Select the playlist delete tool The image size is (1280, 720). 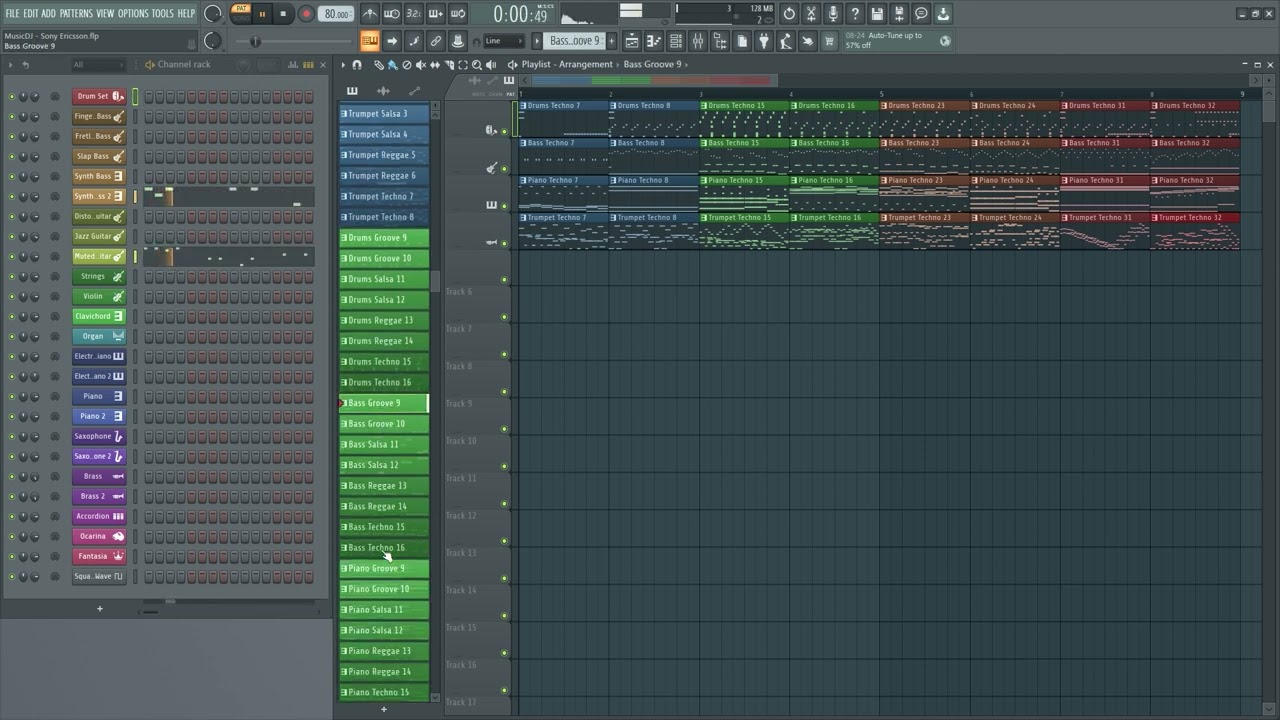pyautogui.click(x=407, y=64)
